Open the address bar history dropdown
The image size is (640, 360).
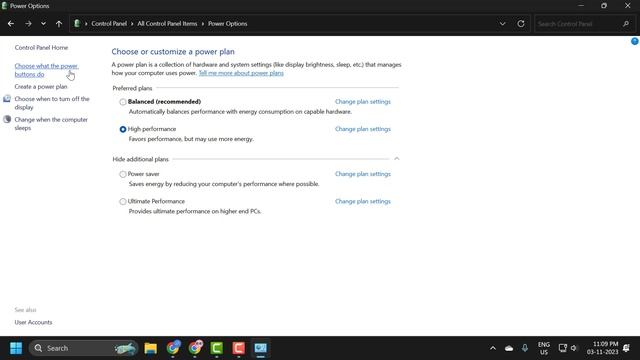[x=502, y=24]
